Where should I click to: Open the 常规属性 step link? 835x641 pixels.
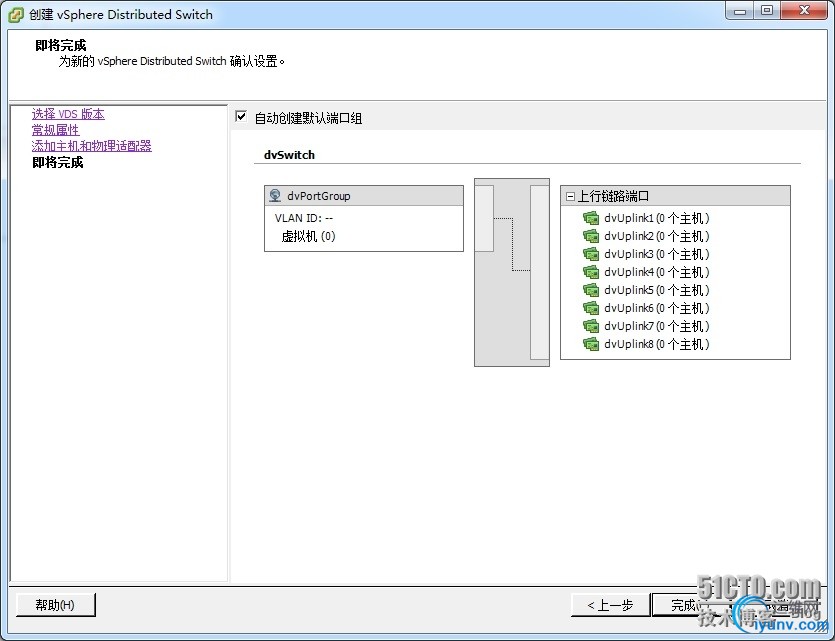tap(55, 130)
